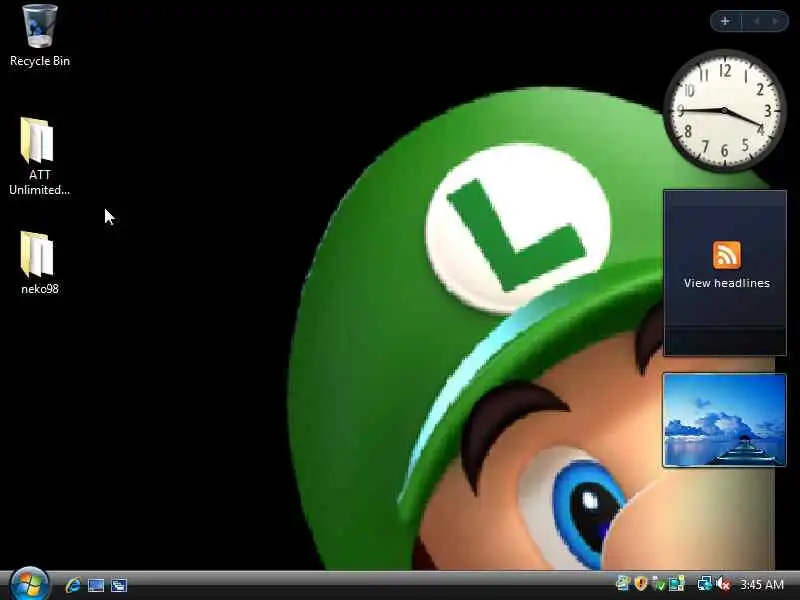Click the 3:45 AM taskbar clock
800x600 pixels.
coord(762,584)
